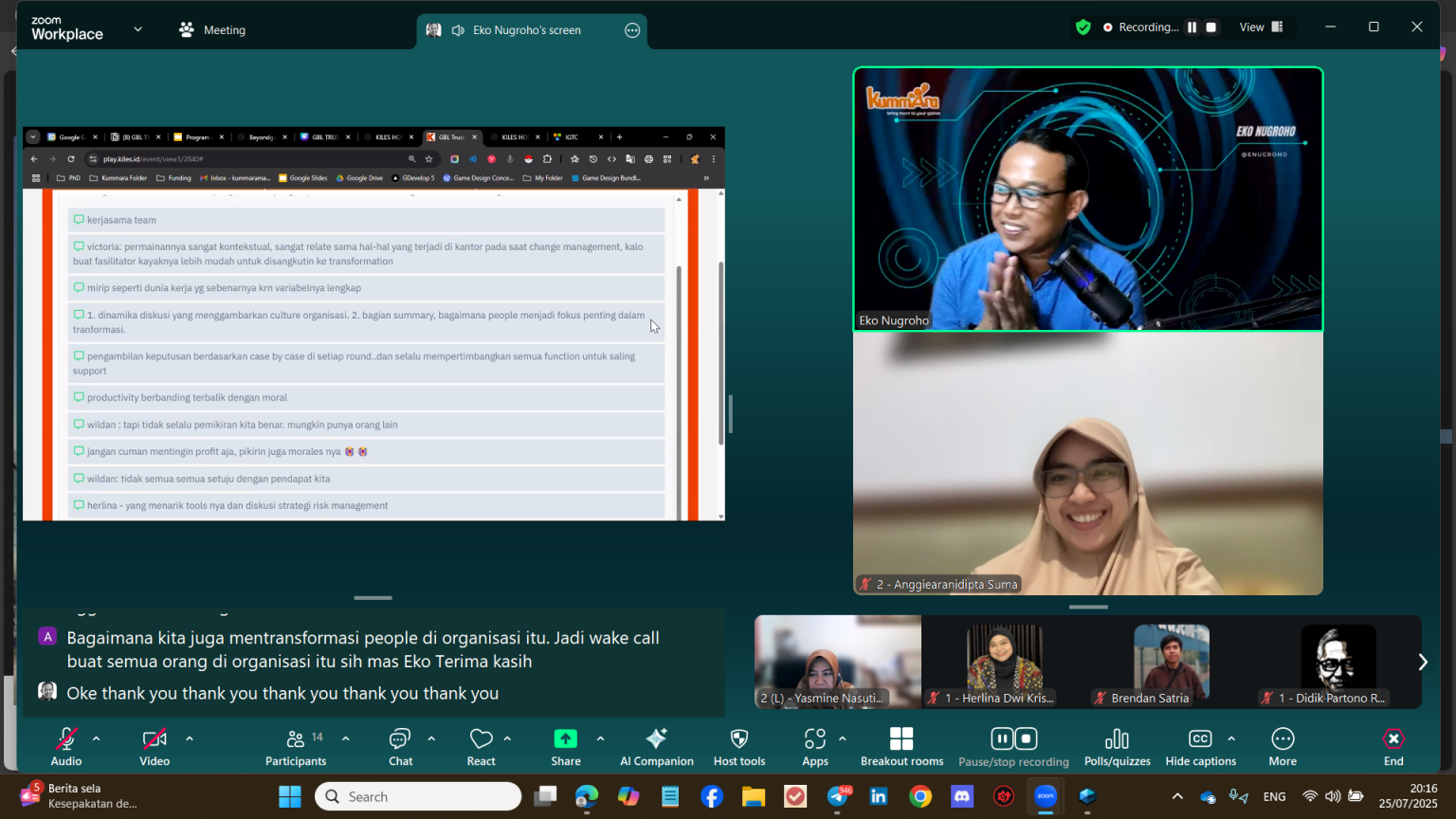This screenshot has height=819, width=1456.
Task: Expand the video options arrow
Action: (x=190, y=738)
